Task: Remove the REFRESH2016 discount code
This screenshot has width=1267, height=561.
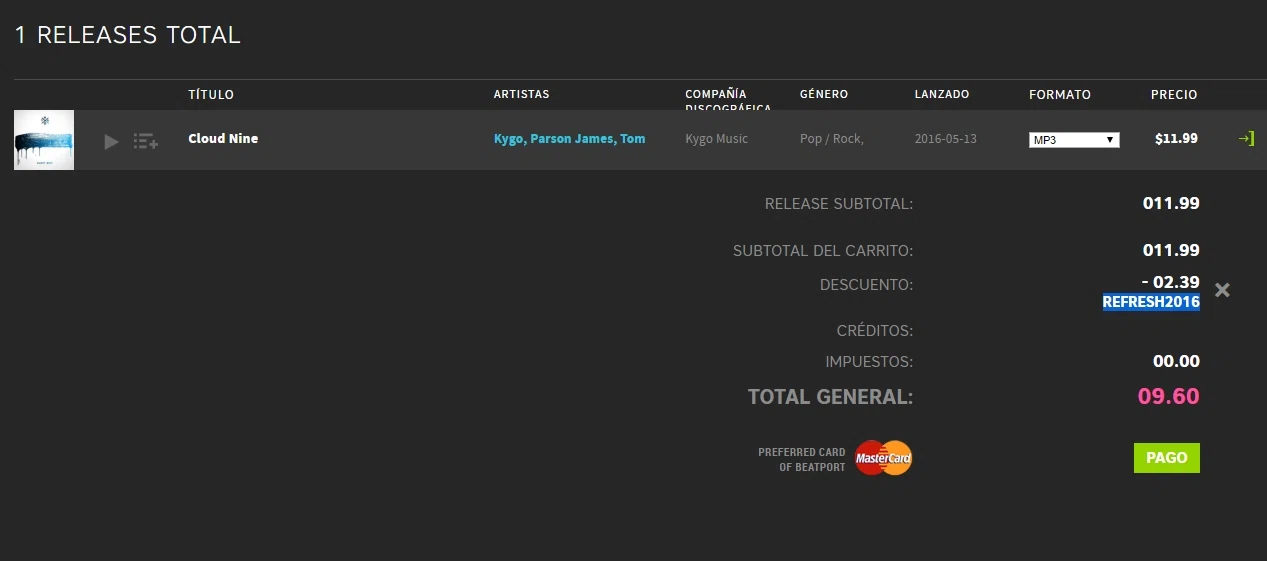Action: pos(1222,290)
